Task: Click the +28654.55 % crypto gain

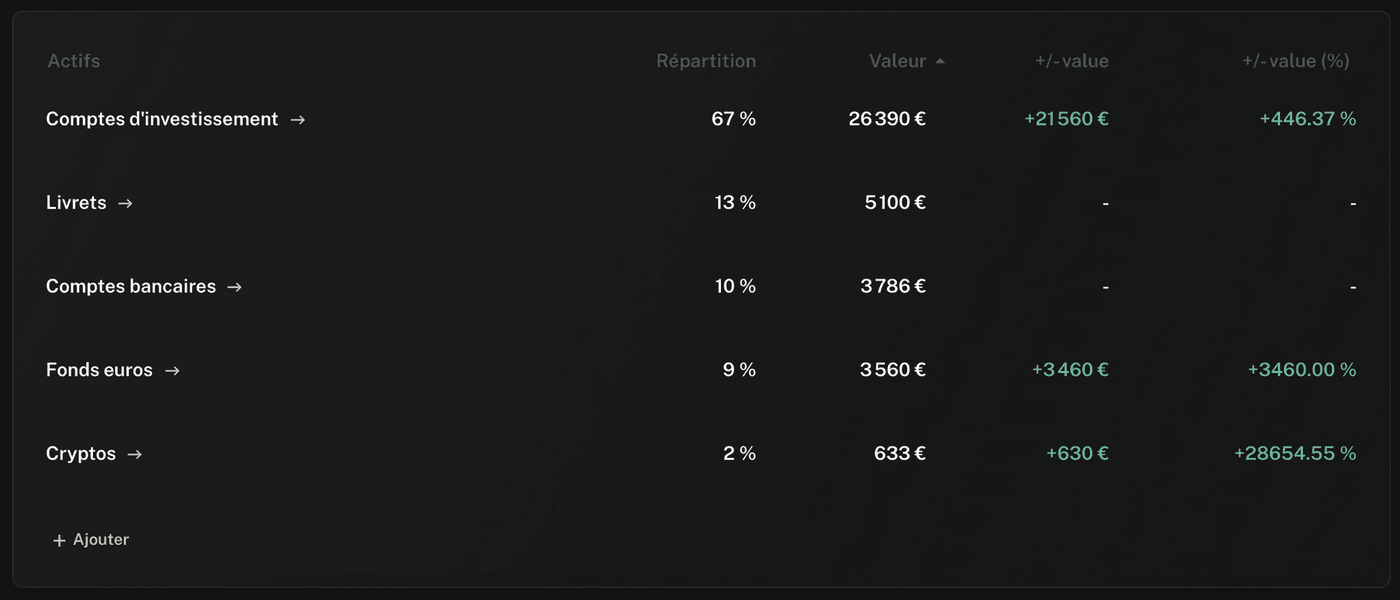Action: pyautogui.click(x=1295, y=454)
